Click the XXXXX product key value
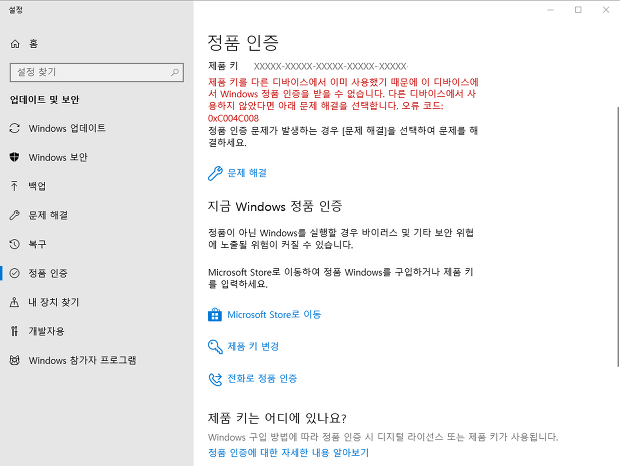The width and height of the screenshot is (620, 466). (331, 66)
